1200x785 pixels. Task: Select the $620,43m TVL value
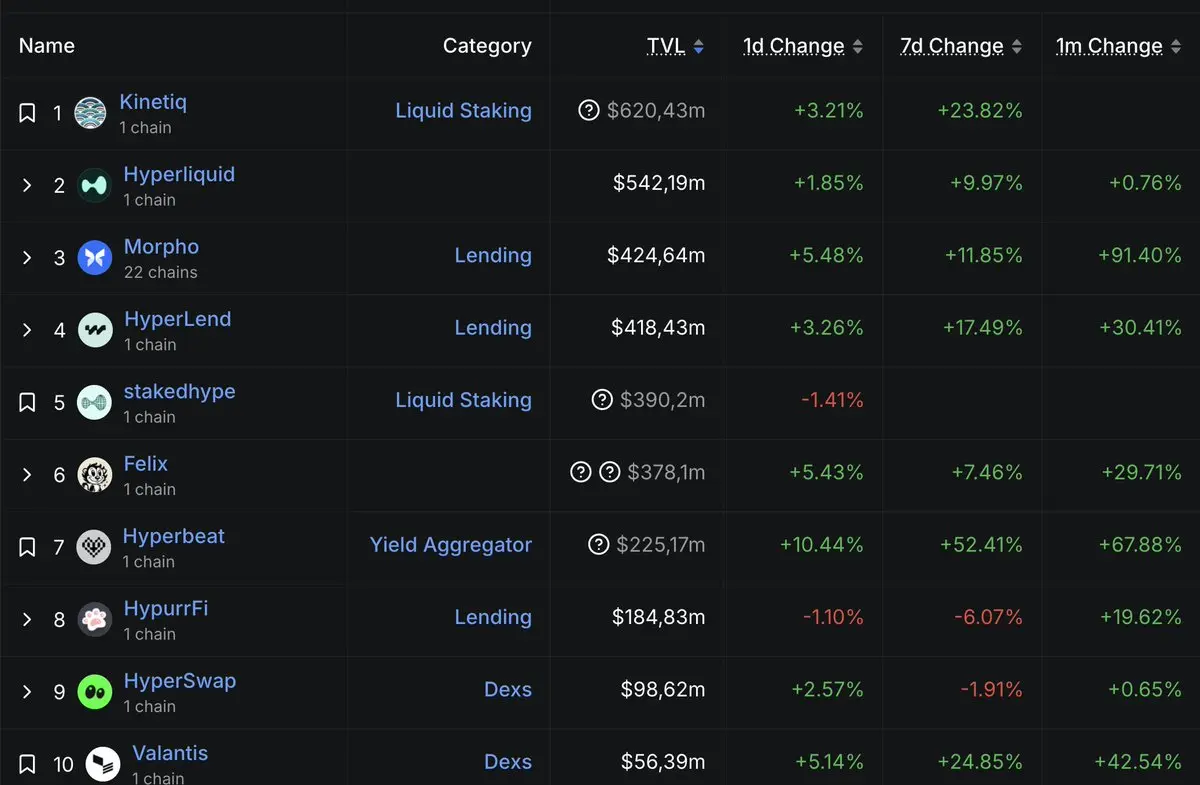(x=656, y=111)
